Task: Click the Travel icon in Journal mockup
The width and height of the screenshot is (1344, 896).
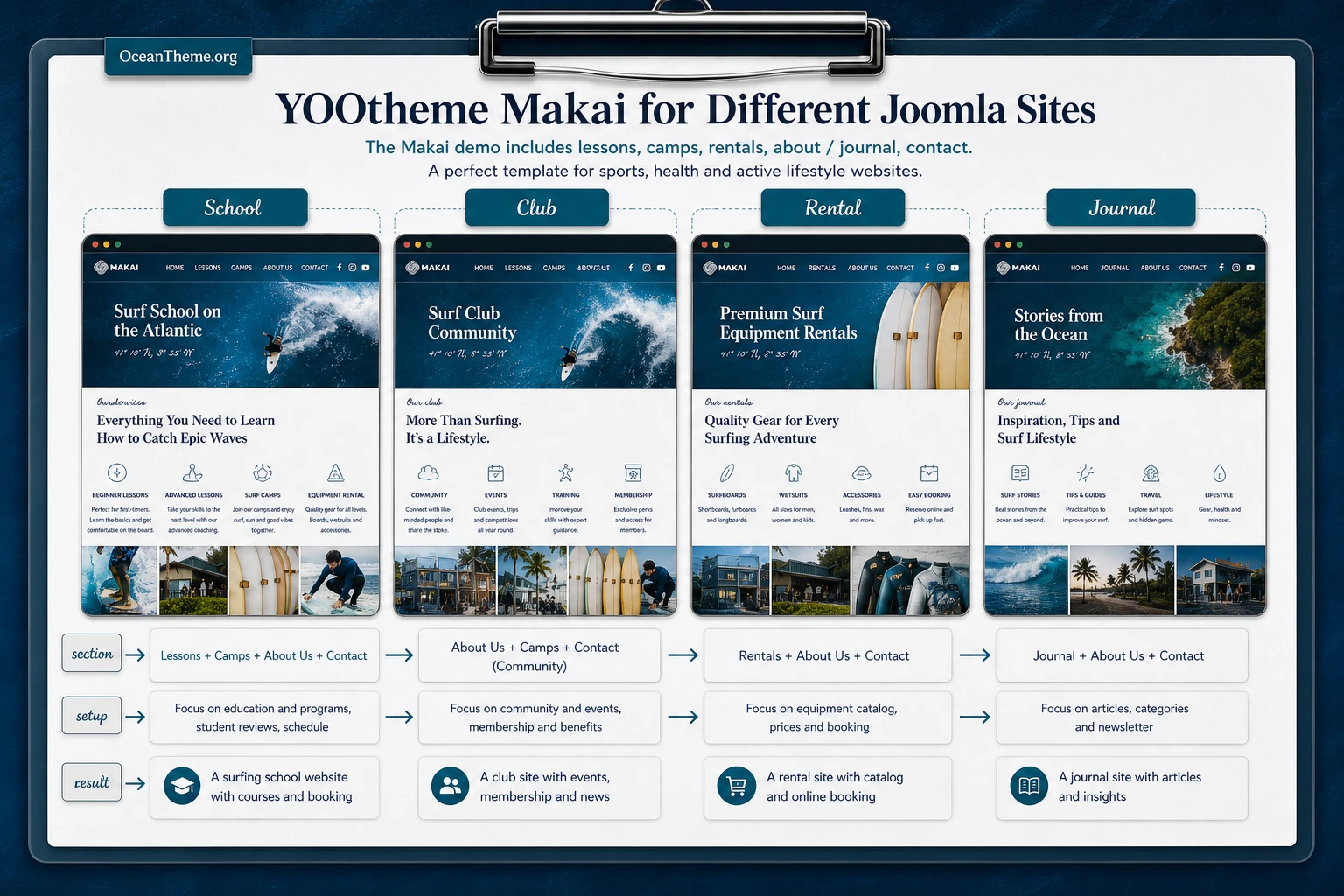Action: (1151, 473)
